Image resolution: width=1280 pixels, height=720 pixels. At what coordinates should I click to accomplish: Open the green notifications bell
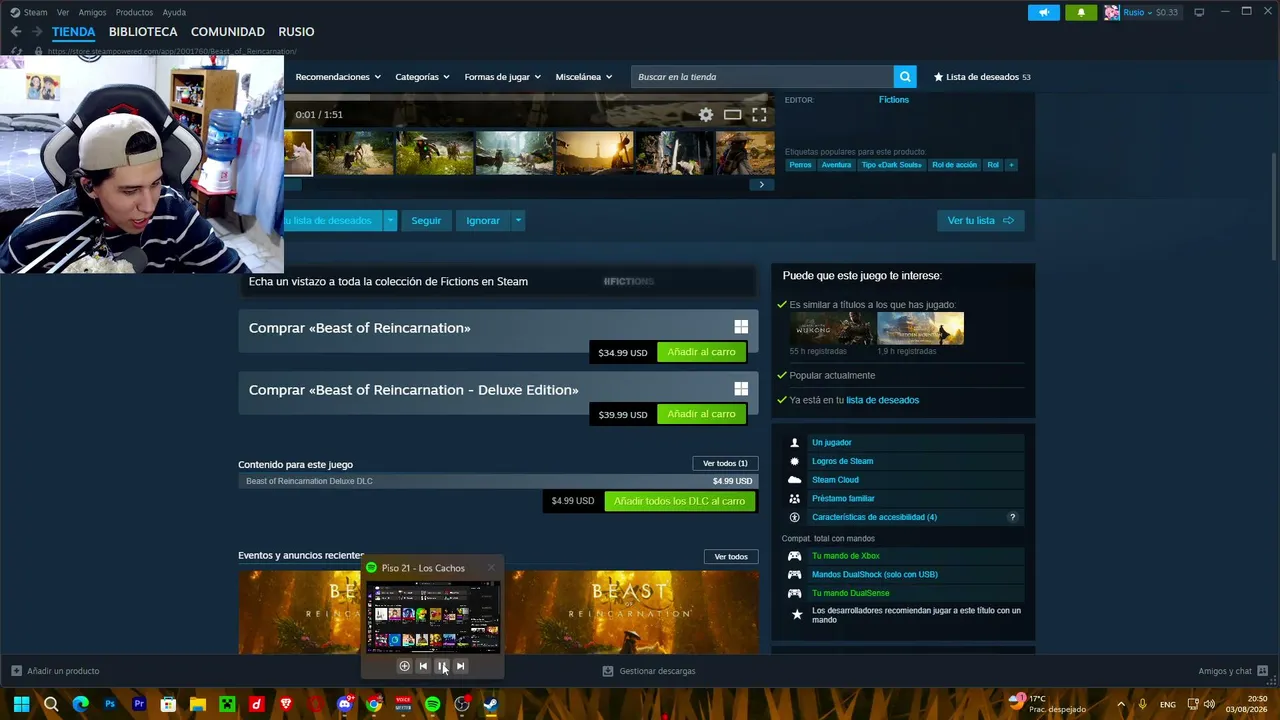pyautogui.click(x=1081, y=12)
